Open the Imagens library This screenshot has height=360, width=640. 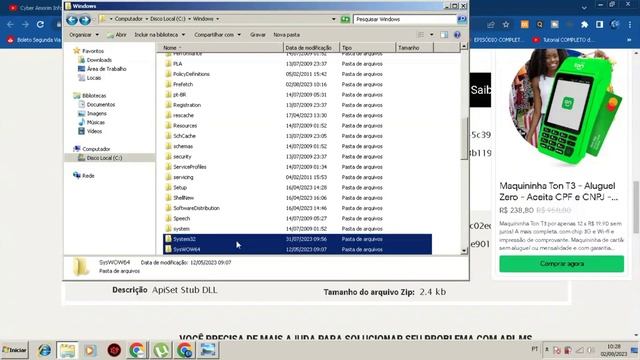pyautogui.click(x=96, y=113)
